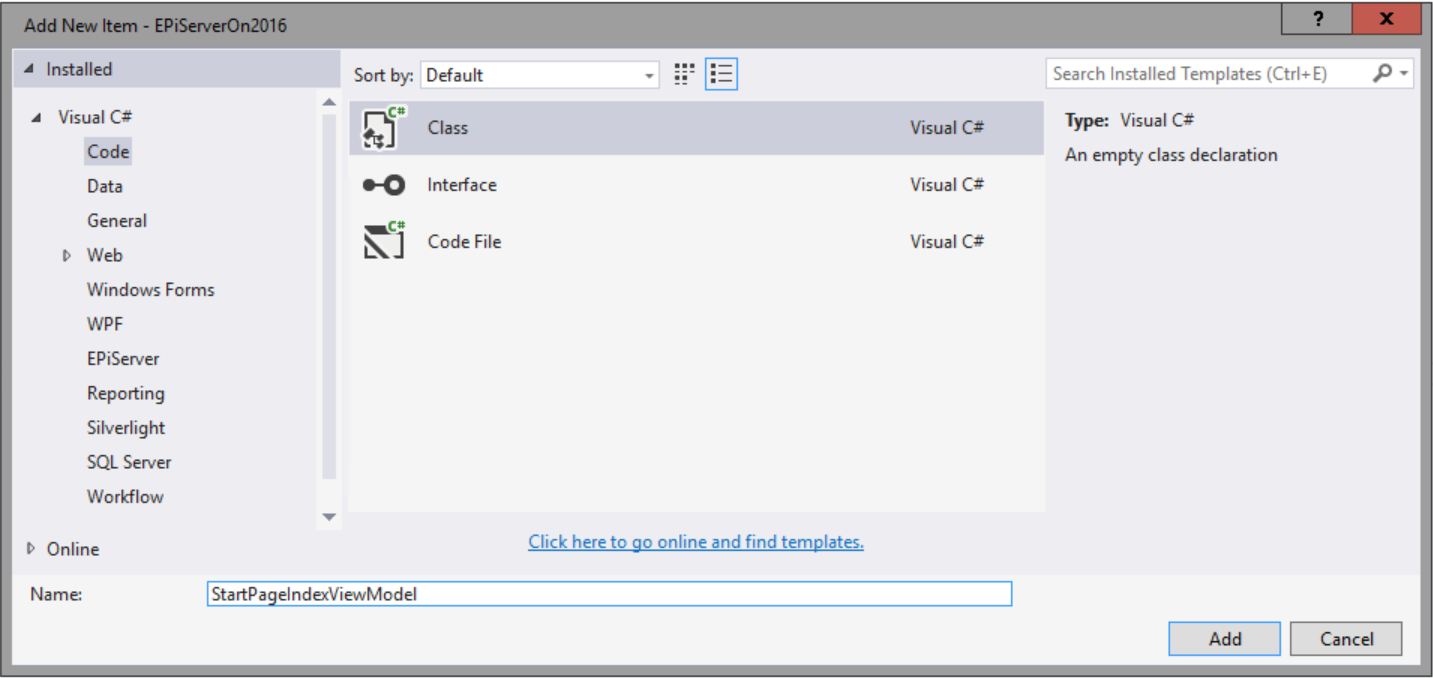Click the Cancel button
Viewport: 1433px width, 678px height.
tap(1346, 639)
